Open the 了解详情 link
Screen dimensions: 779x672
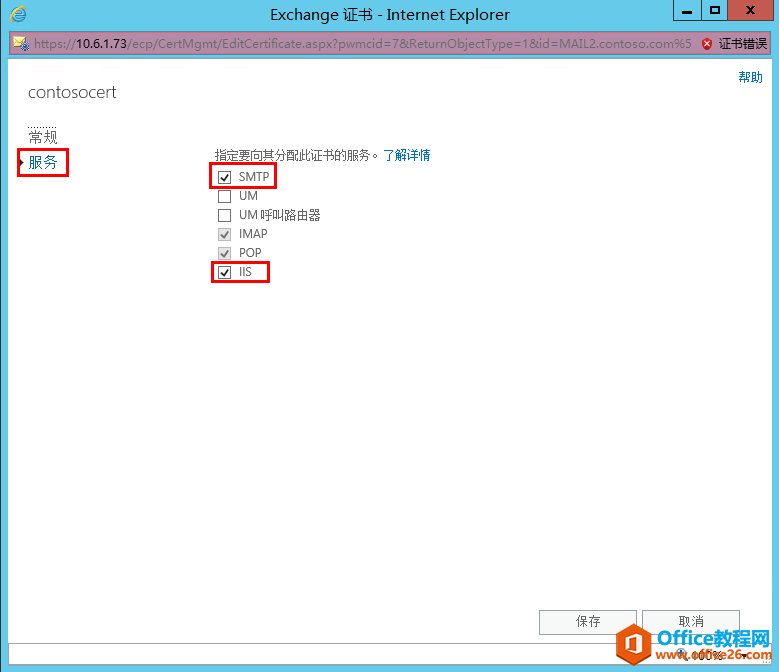pyautogui.click(x=406, y=155)
